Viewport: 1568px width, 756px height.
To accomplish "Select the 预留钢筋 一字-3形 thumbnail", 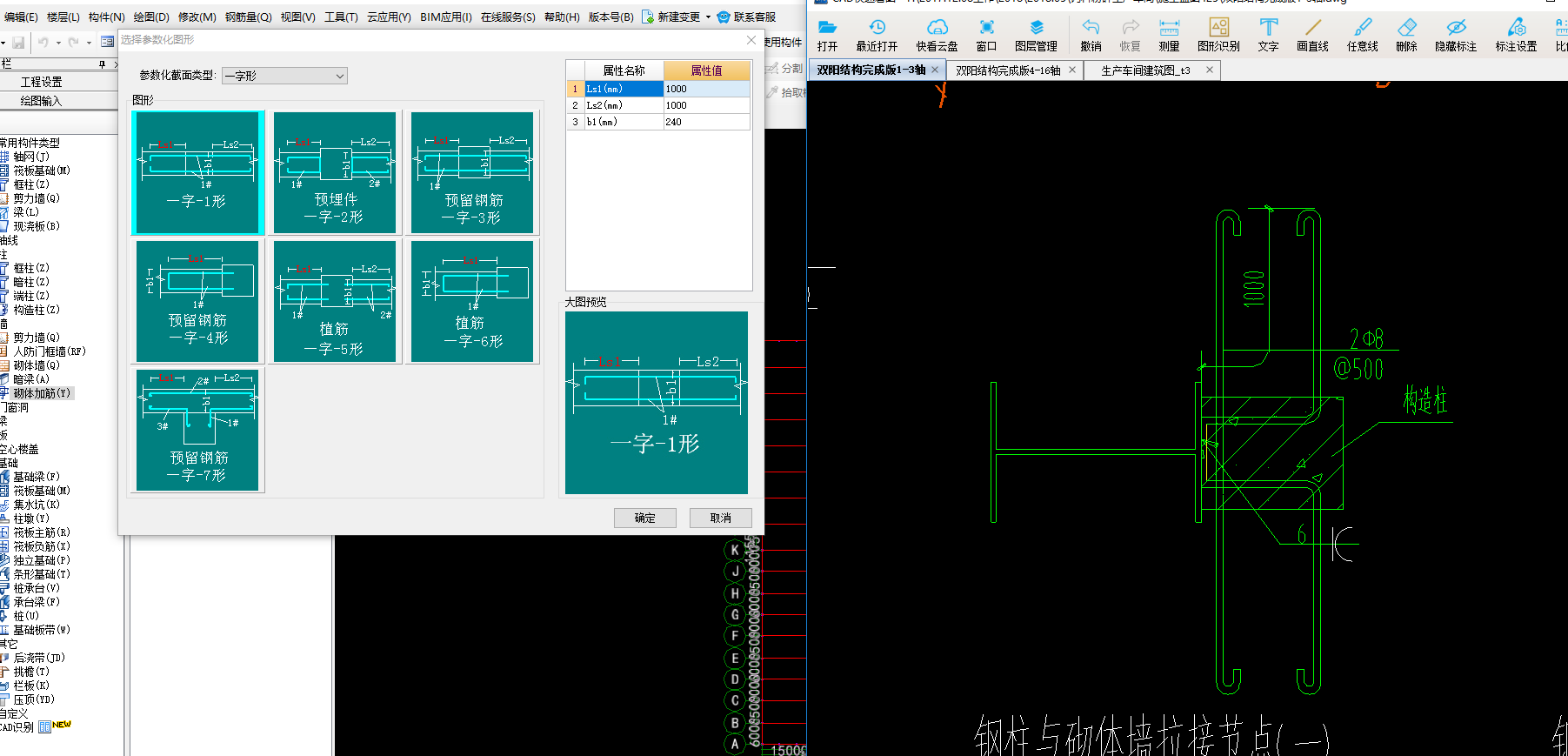I will pos(472,172).
